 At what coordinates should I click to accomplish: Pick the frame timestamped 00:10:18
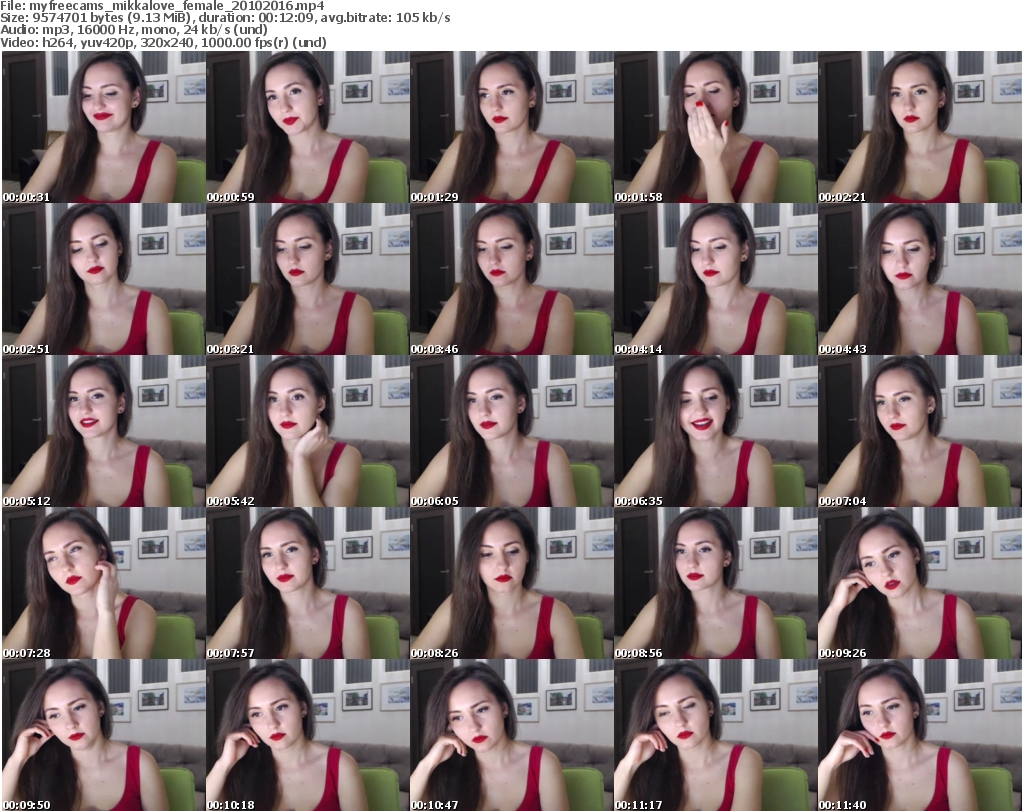(308, 735)
